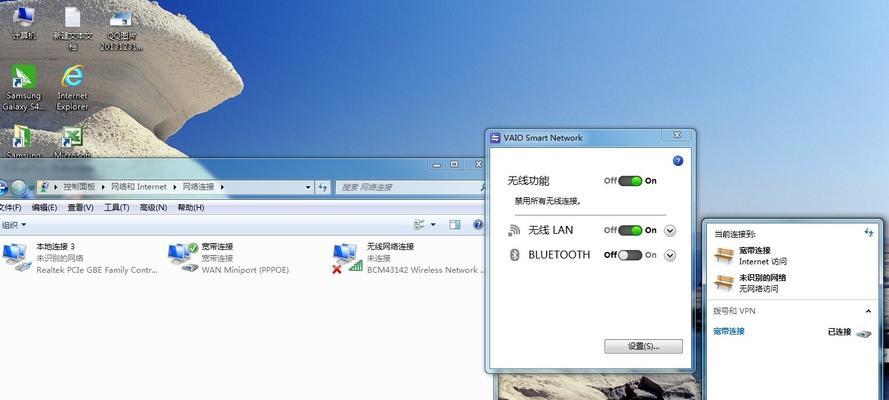Click the Realtek PCIe GBE Family adapter text
This screenshot has width=889, height=400.
coord(97,270)
